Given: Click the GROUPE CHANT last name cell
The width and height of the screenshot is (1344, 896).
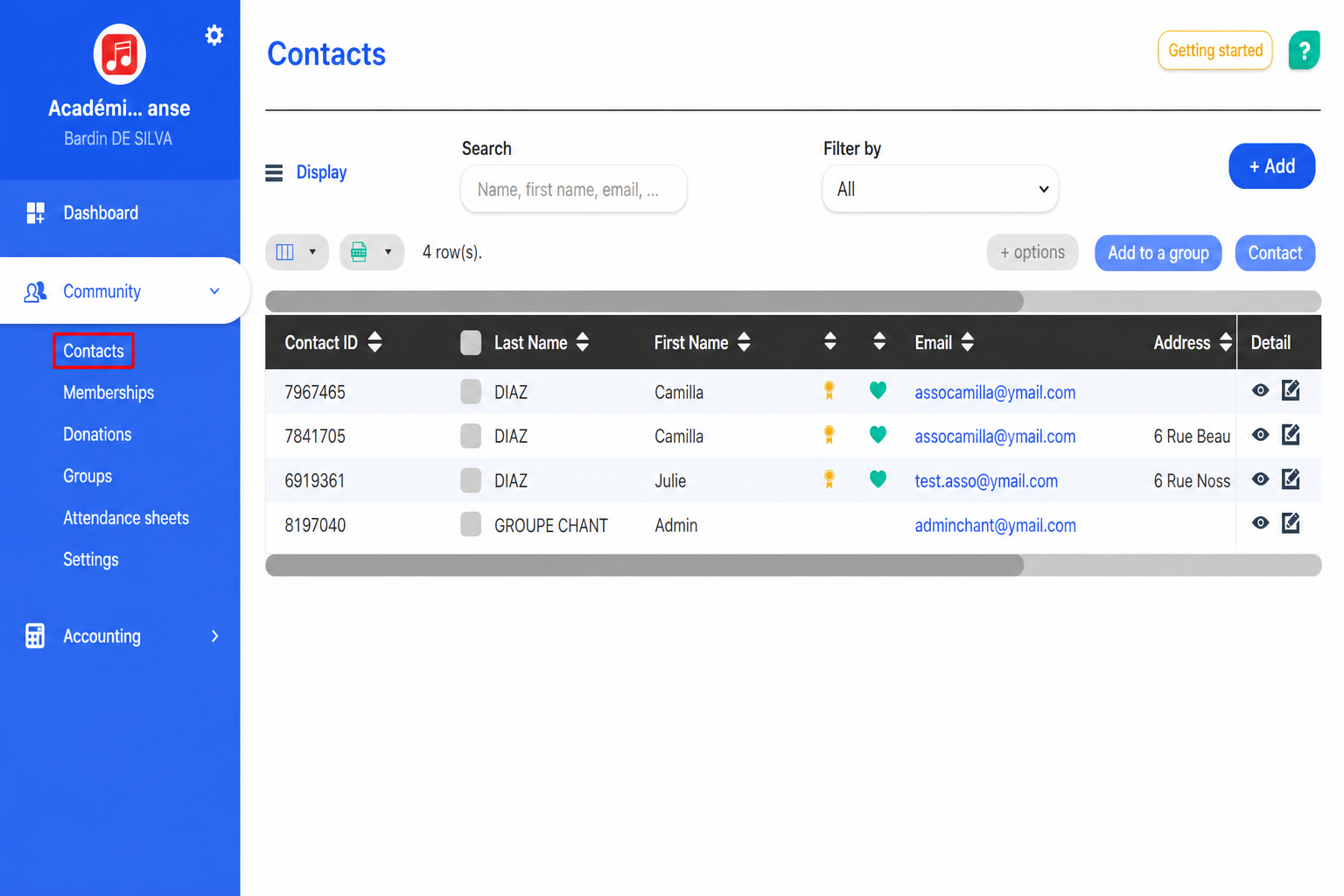Looking at the screenshot, I should click(x=550, y=526).
